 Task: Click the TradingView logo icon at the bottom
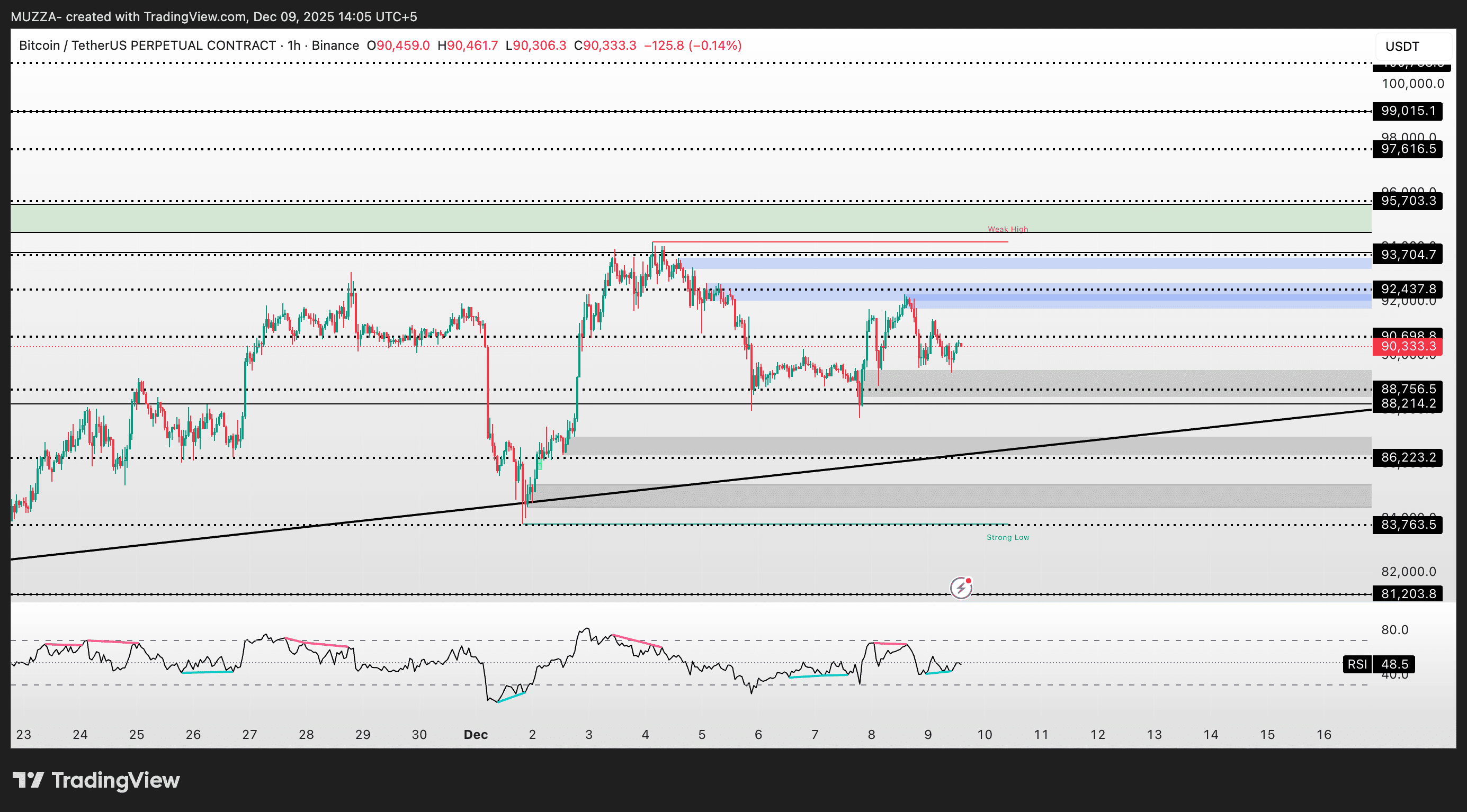(x=28, y=780)
